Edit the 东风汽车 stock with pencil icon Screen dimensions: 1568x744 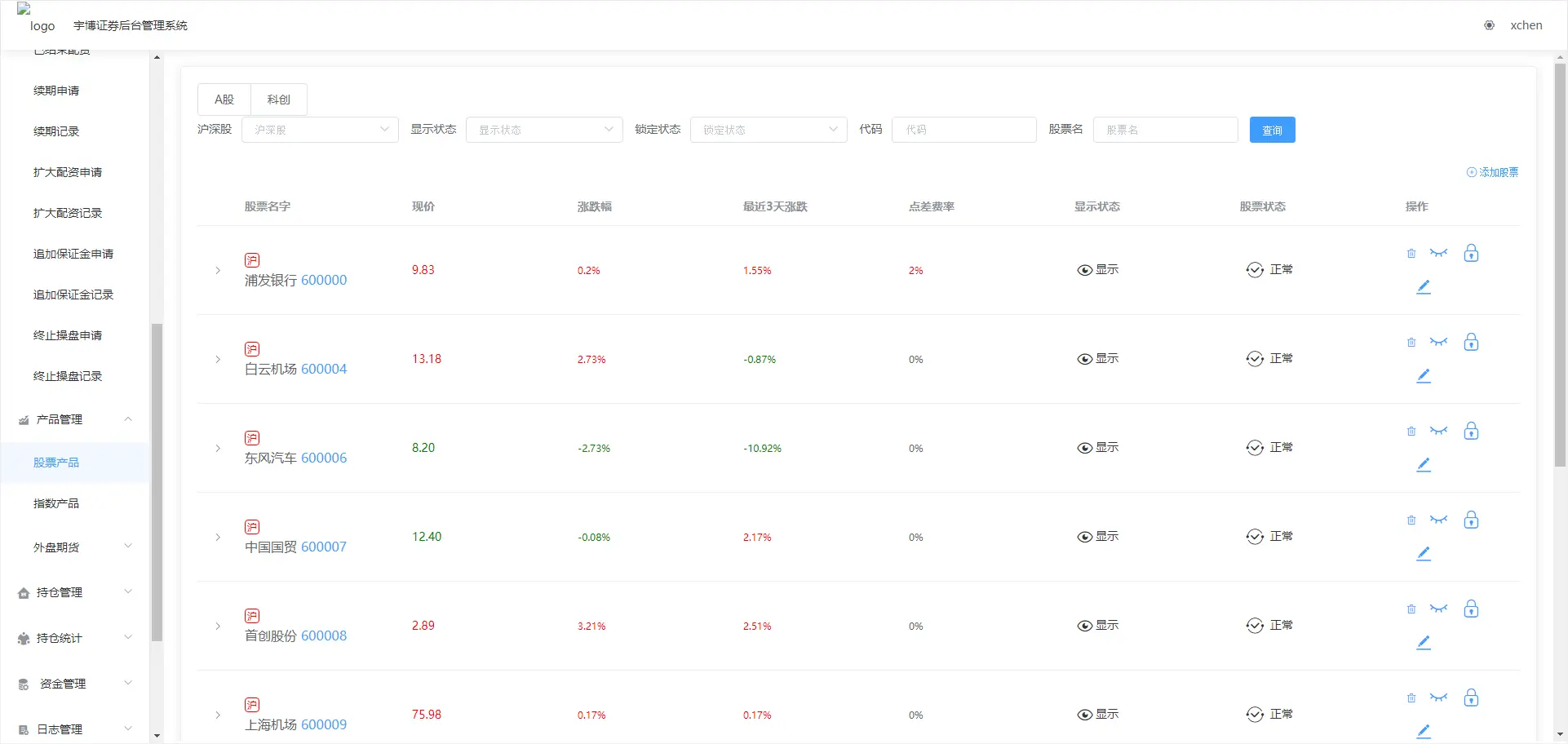point(1424,465)
